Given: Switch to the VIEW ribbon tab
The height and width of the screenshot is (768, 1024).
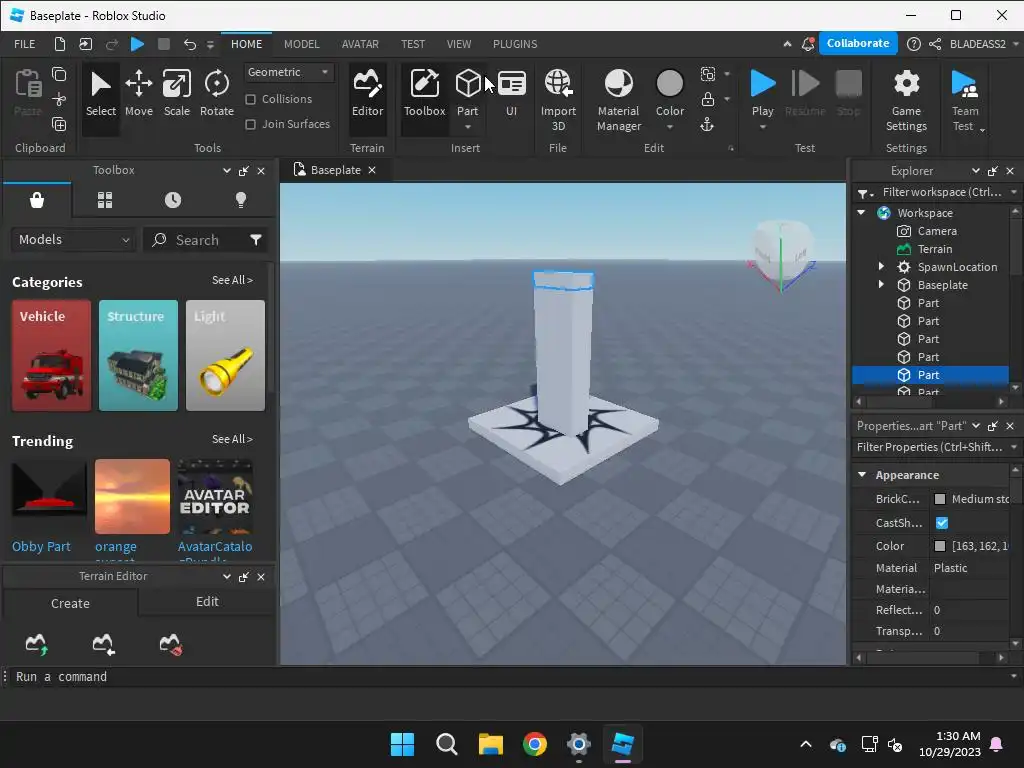Looking at the screenshot, I should click(458, 44).
